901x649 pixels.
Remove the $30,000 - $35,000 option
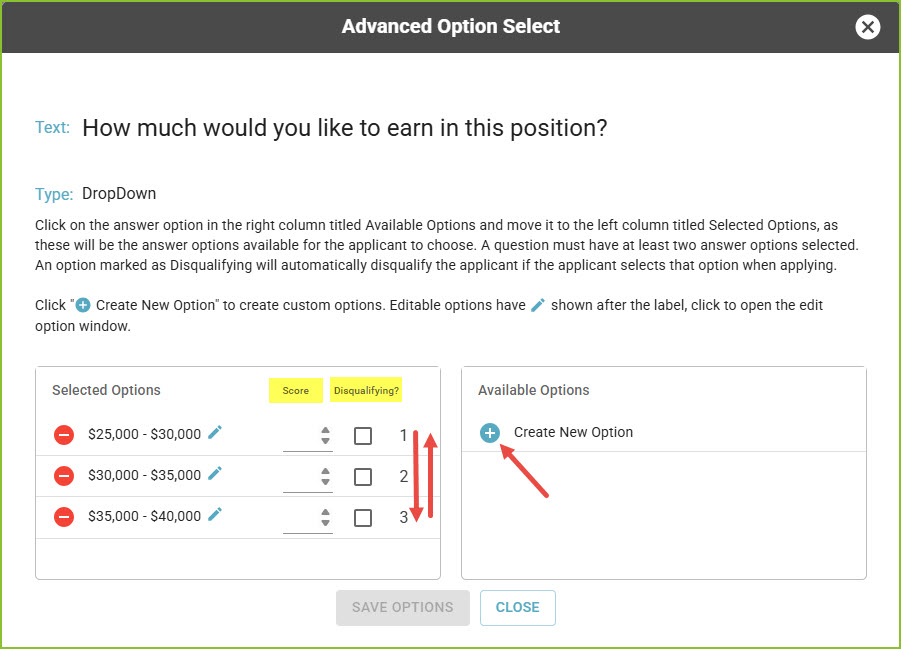(64, 476)
